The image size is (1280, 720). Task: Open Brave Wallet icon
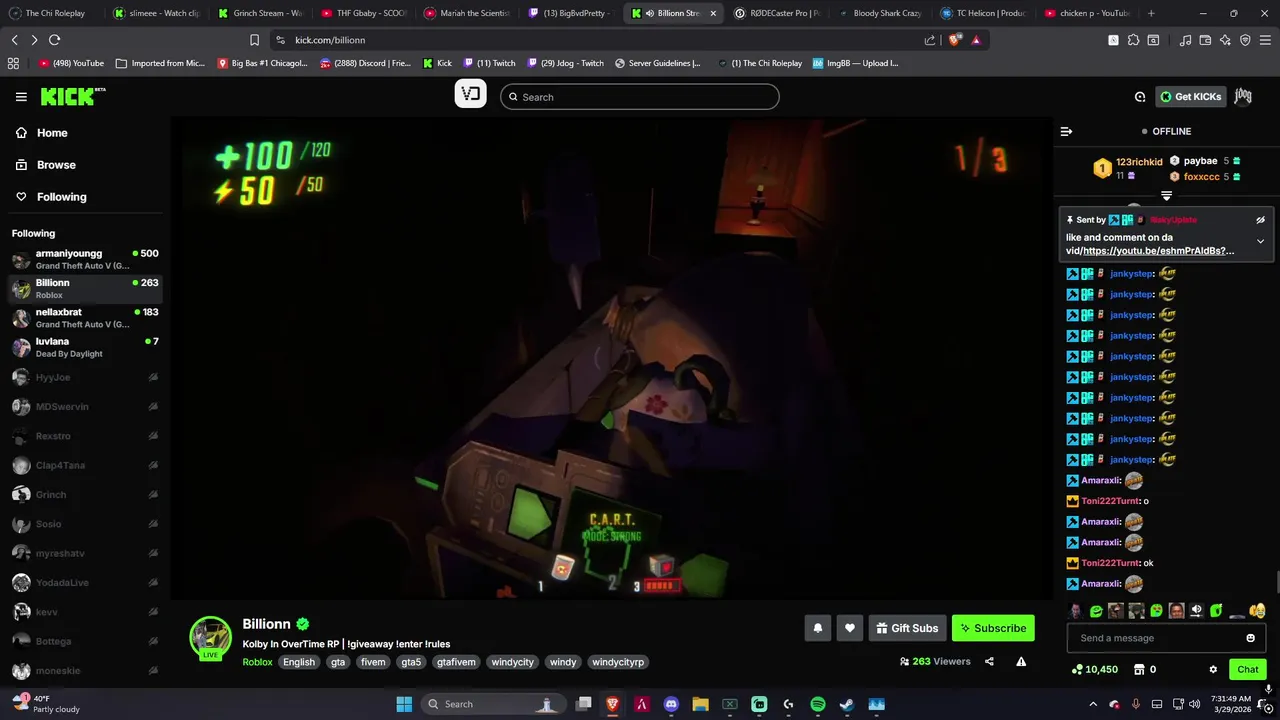1205,40
